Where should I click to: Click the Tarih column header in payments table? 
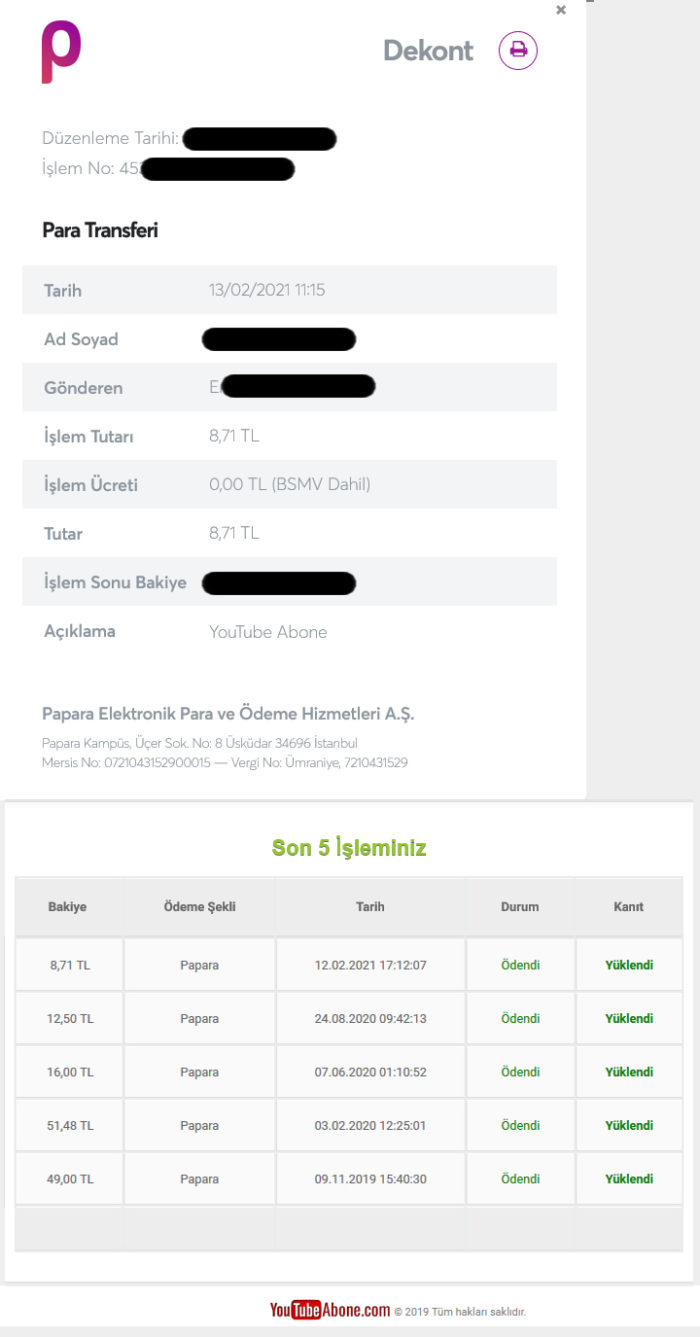370,907
